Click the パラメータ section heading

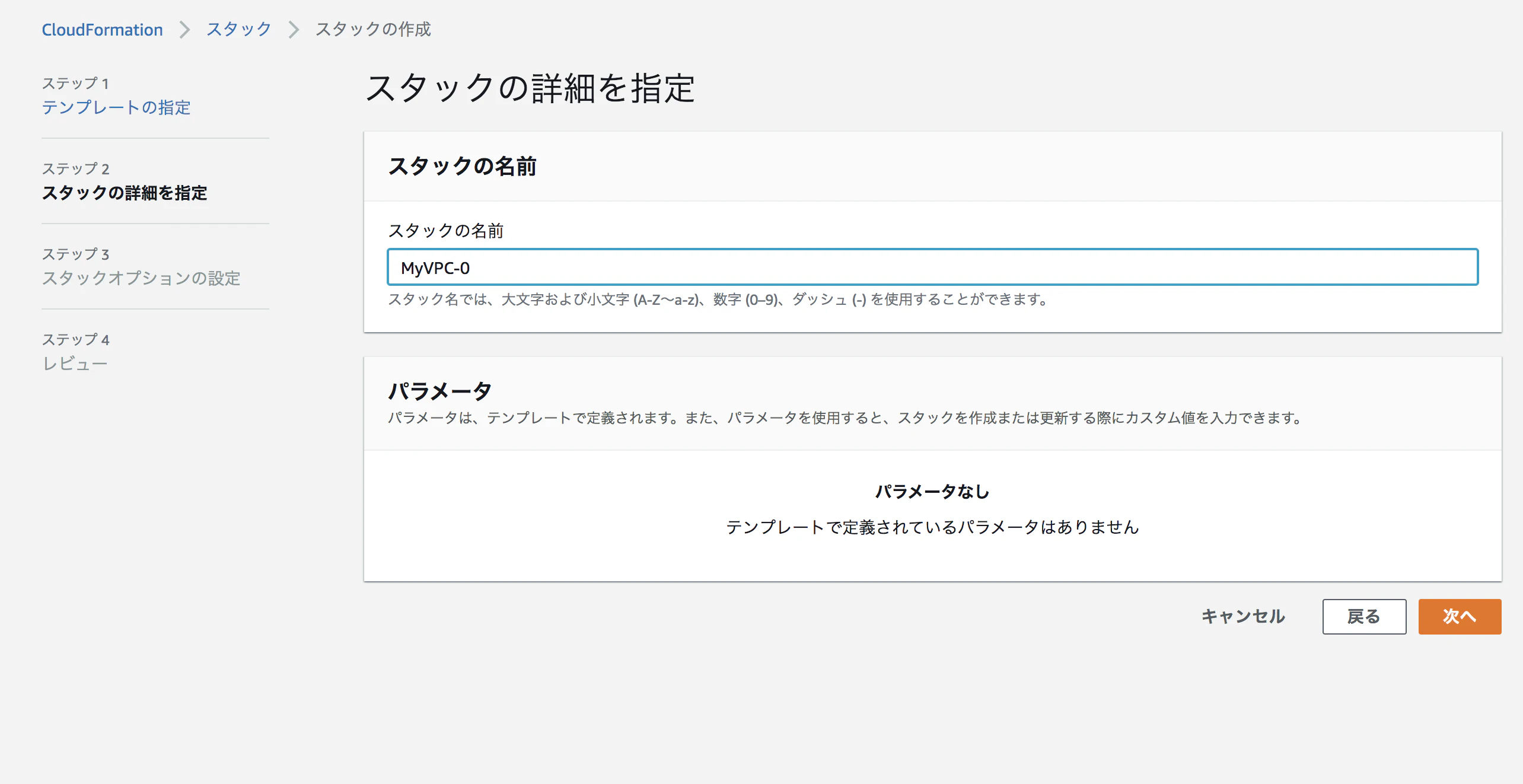pos(440,391)
